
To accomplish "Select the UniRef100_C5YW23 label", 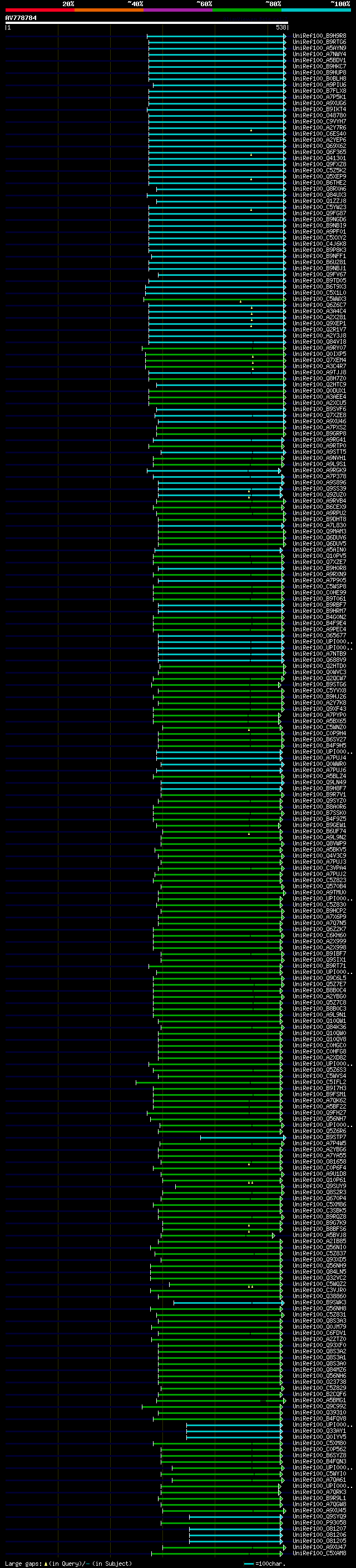I will tap(319, 207).
